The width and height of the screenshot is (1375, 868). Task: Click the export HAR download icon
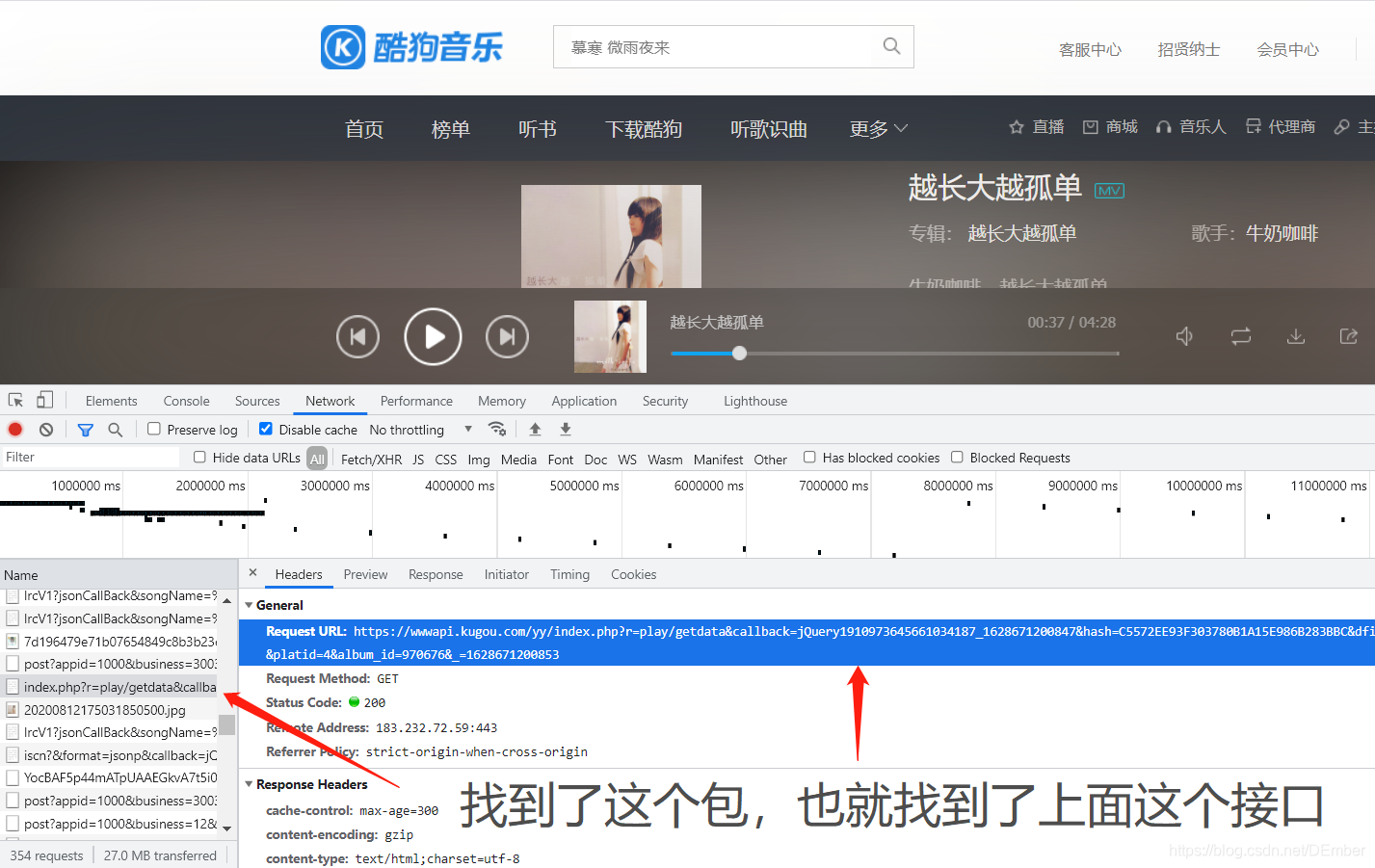click(566, 429)
